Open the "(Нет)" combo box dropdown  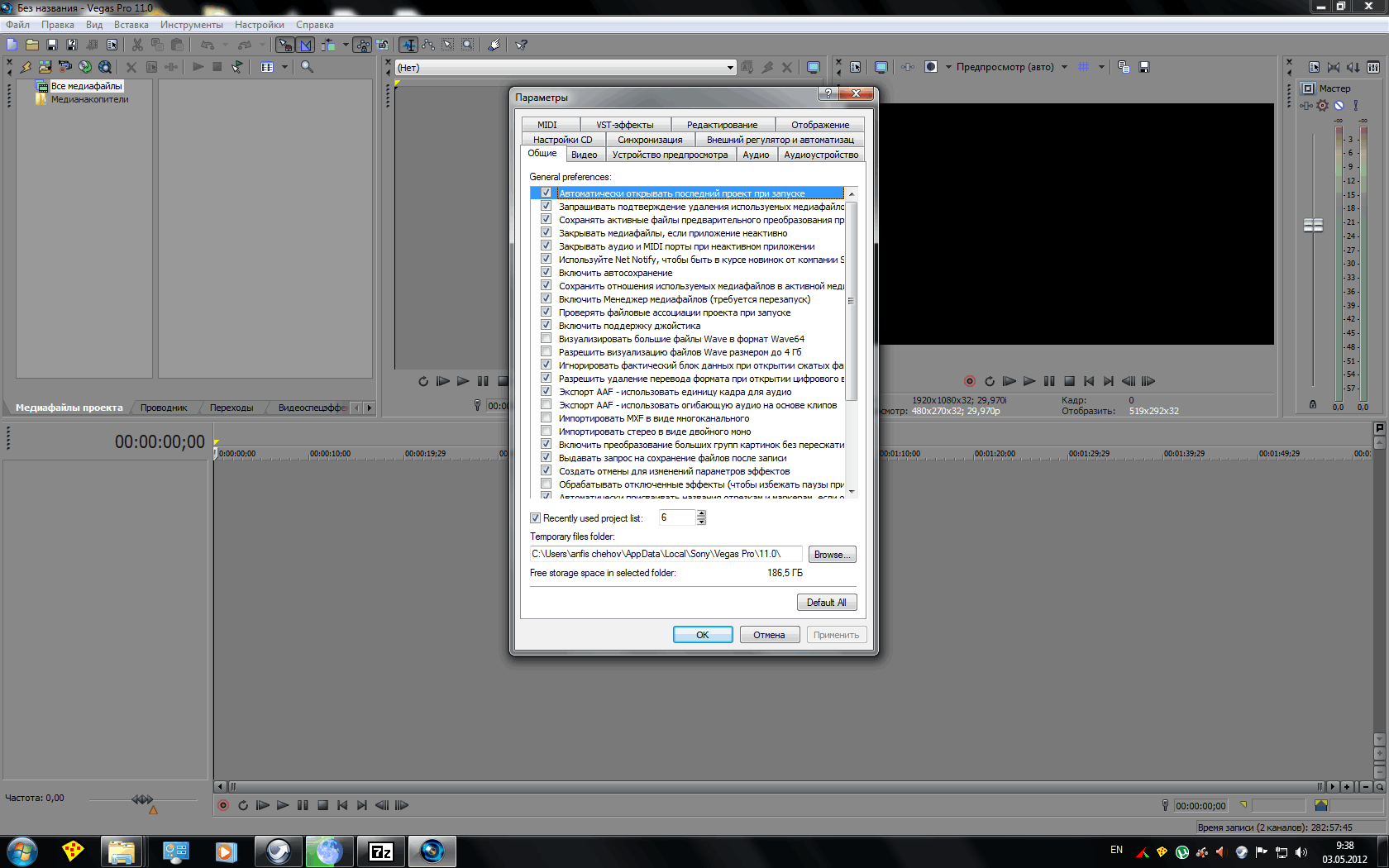coord(730,68)
